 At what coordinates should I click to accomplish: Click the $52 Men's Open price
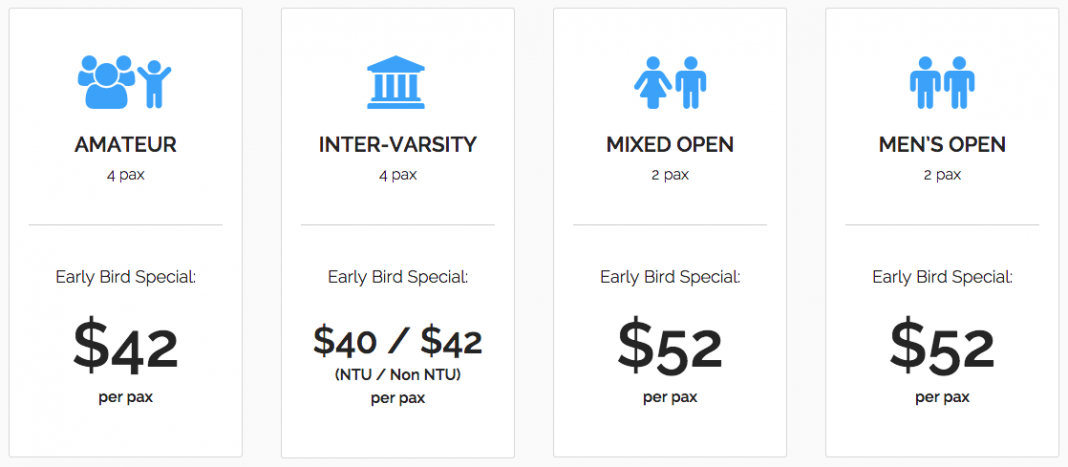pyautogui.click(x=942, y=348)
